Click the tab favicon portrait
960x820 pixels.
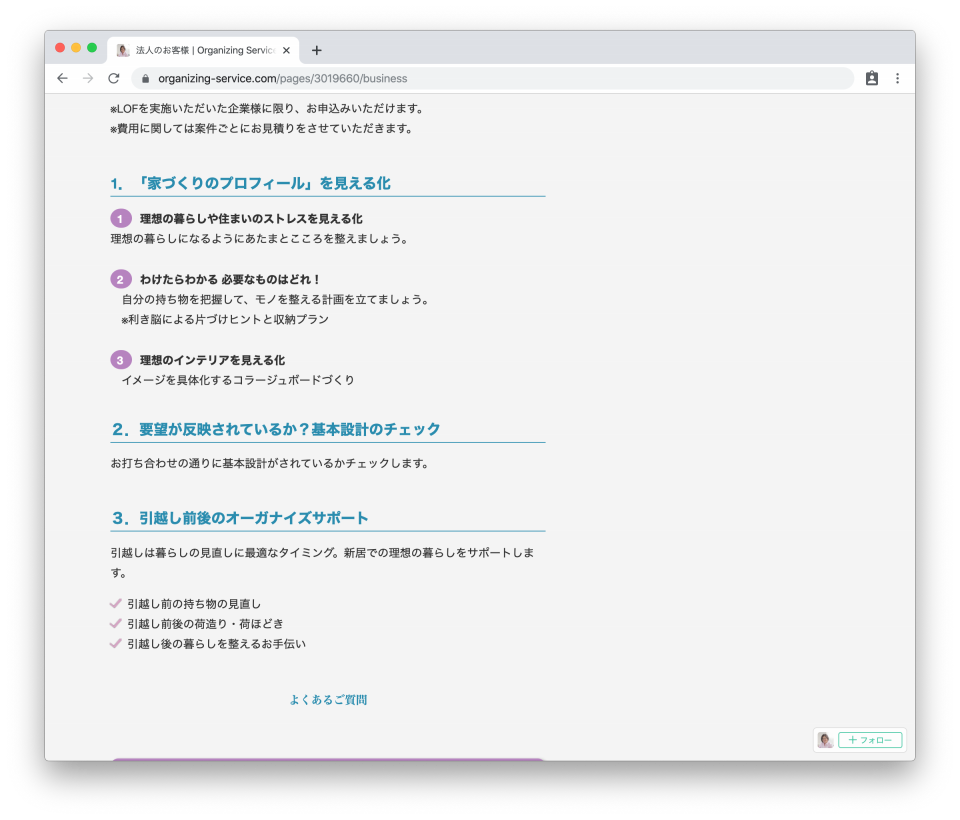coord(123,50)
